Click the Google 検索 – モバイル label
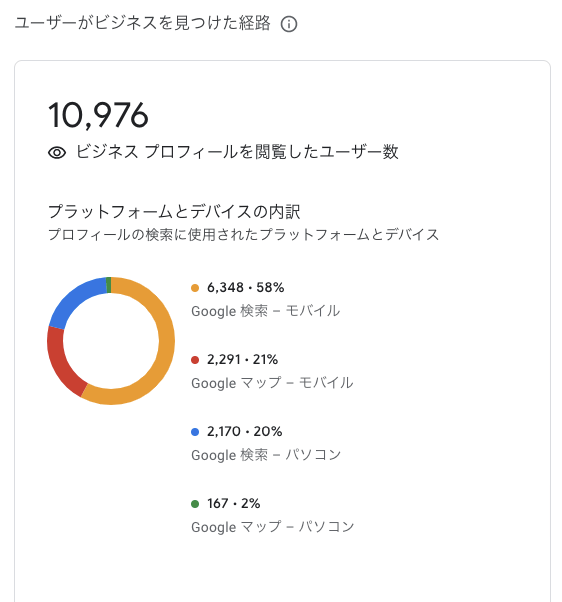562x602 pixels. [x=266, y=311]
